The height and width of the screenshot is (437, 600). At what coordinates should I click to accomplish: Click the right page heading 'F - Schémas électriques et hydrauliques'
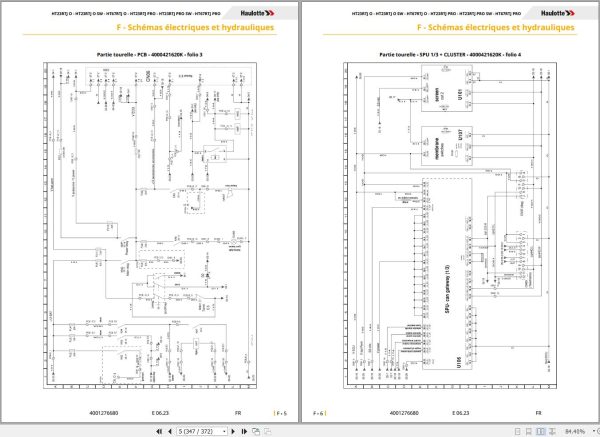pos(496,28)
